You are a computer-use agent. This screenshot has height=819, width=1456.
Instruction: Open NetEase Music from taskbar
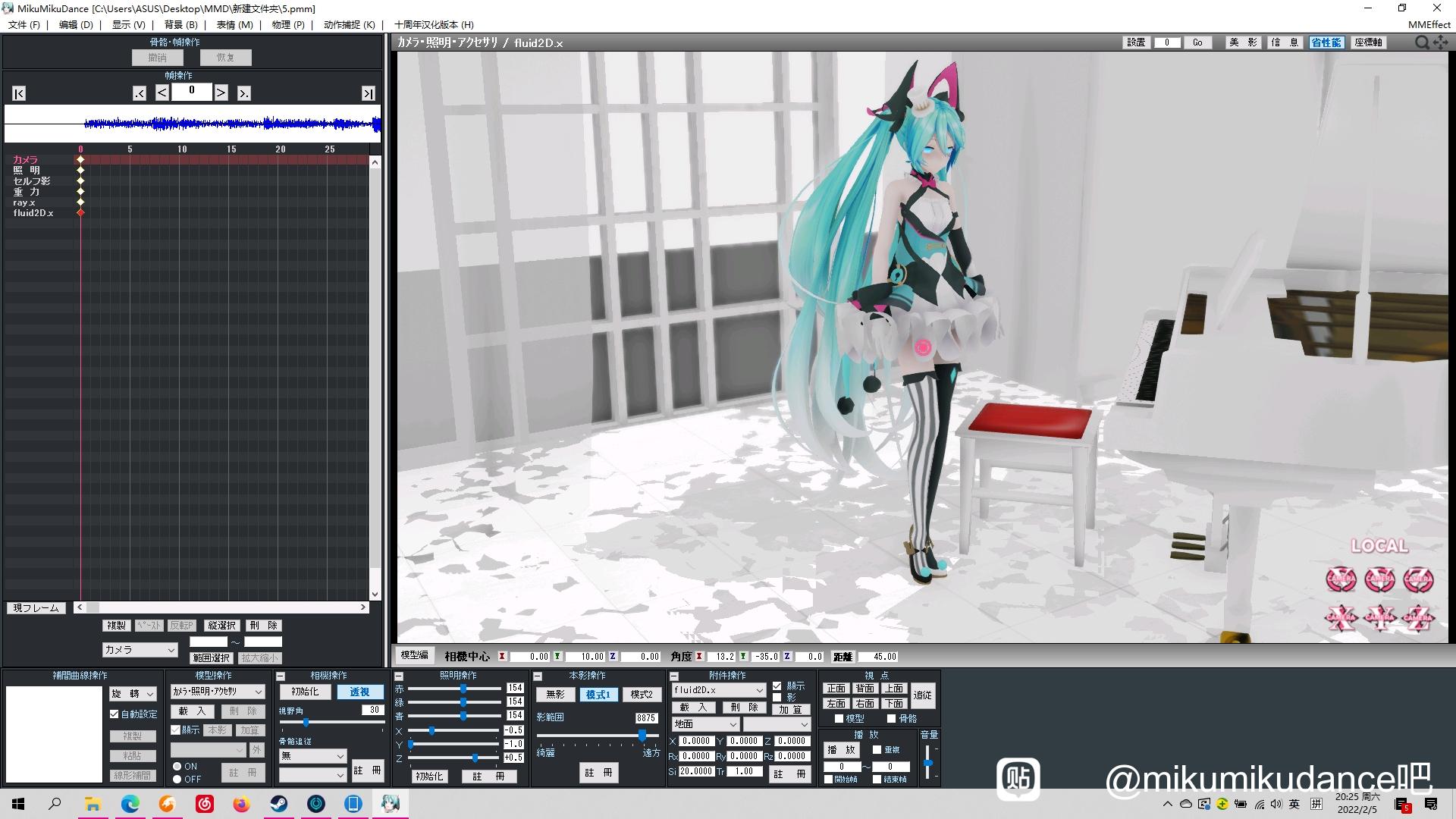point(204,804)
